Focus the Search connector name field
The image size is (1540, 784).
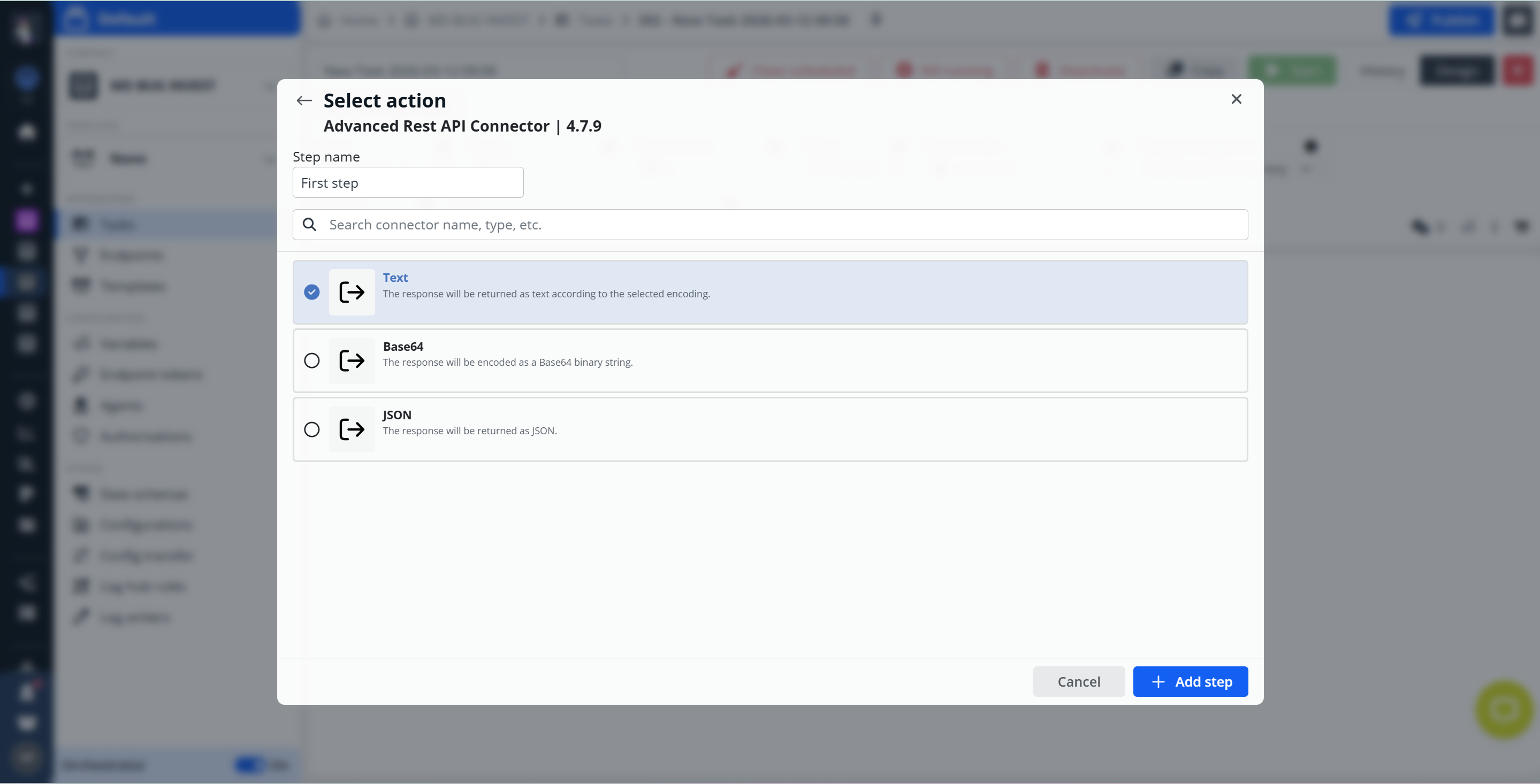(777, 225)
